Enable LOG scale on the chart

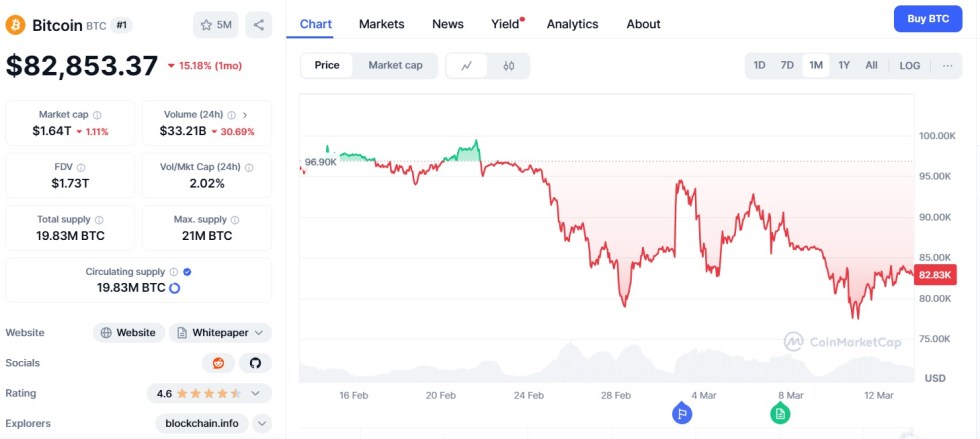[x=909, y=66]
